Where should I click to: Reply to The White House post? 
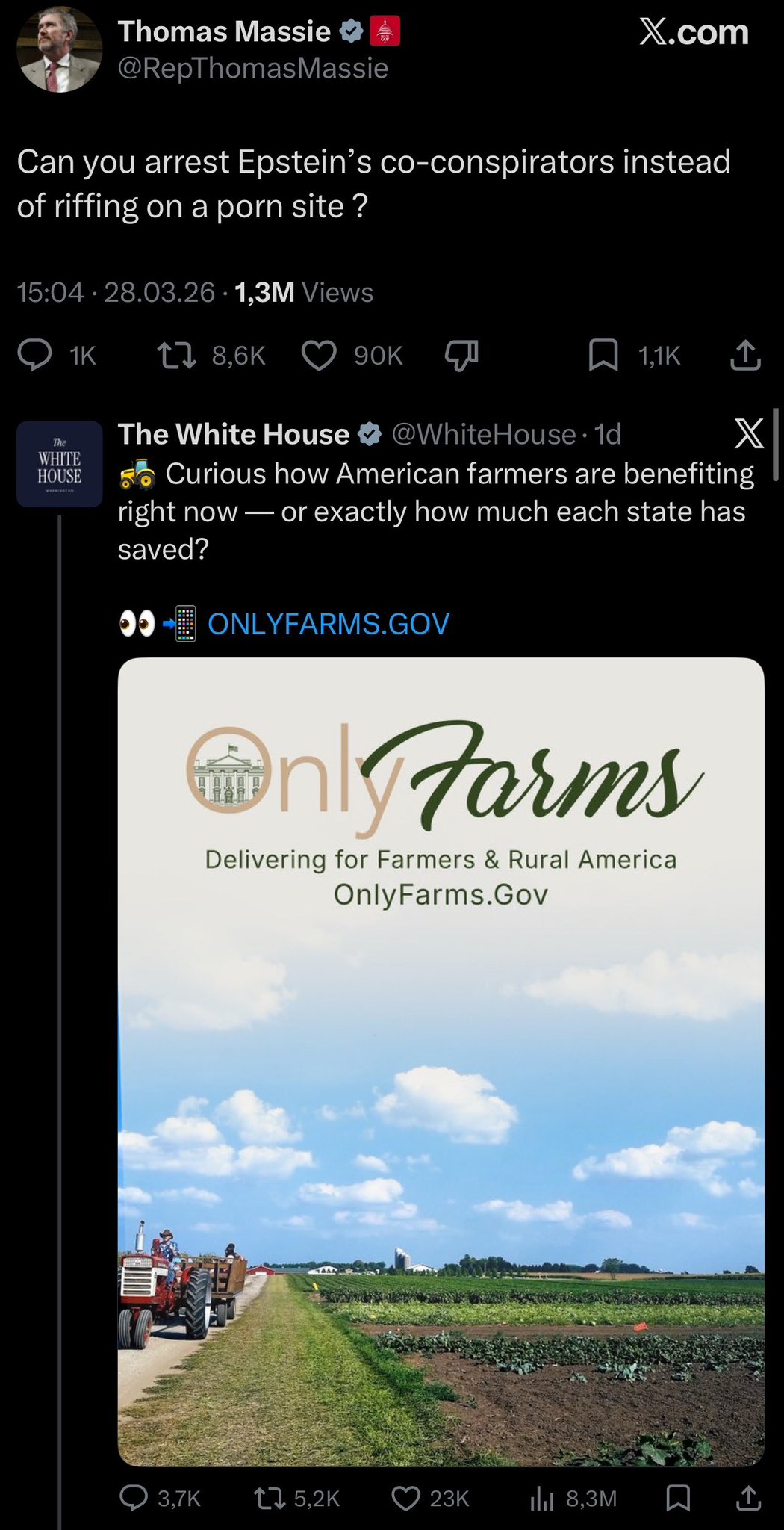tap(134, 1498)
